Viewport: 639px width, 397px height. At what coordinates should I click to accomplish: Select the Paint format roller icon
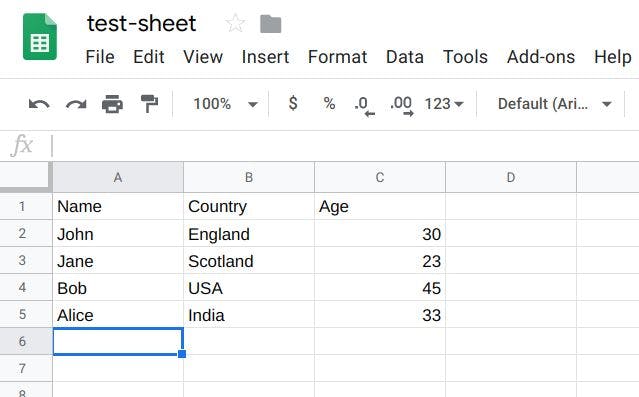(149, 104)
